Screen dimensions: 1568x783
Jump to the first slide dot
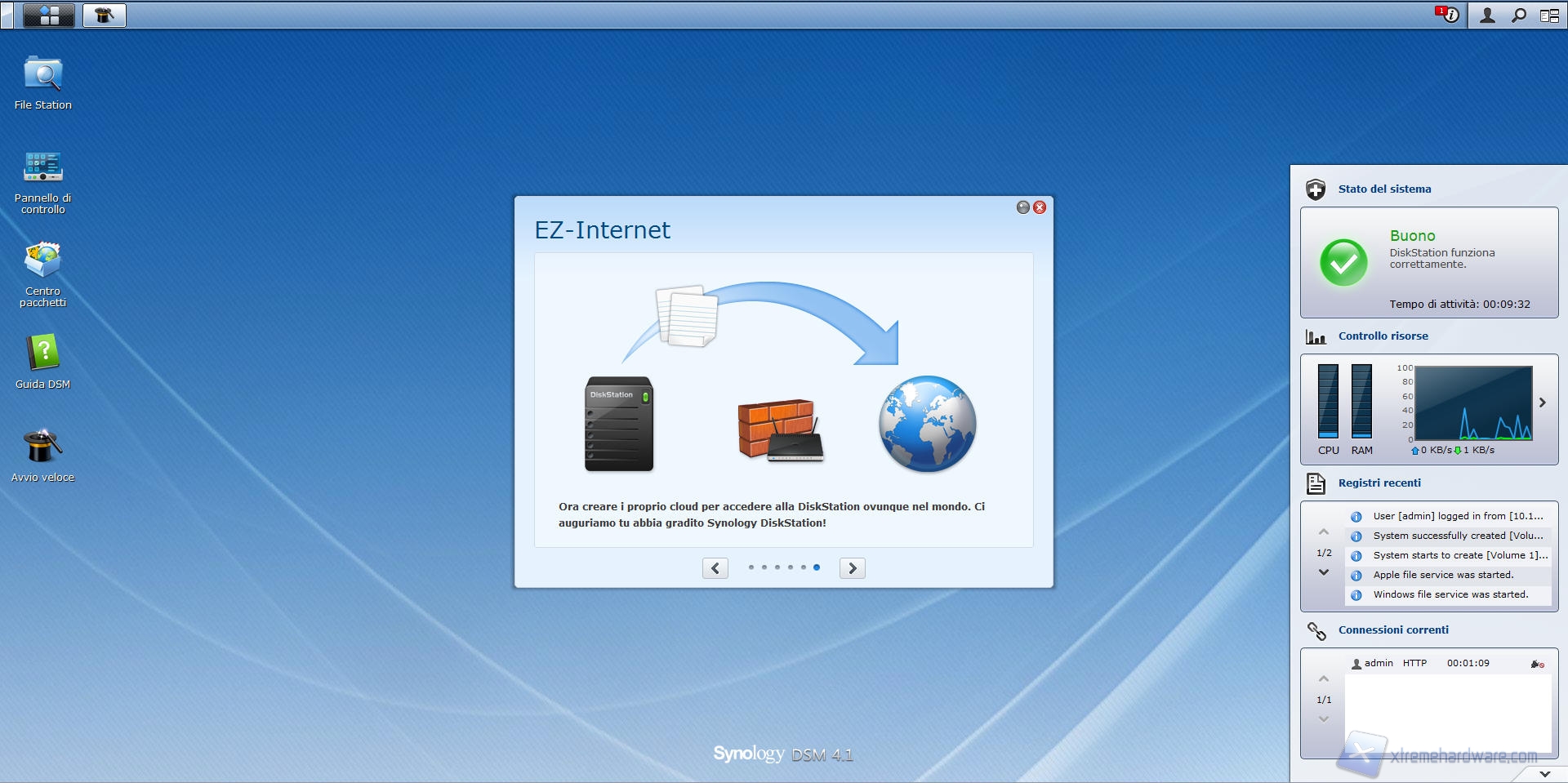click(x=751, y=567)
